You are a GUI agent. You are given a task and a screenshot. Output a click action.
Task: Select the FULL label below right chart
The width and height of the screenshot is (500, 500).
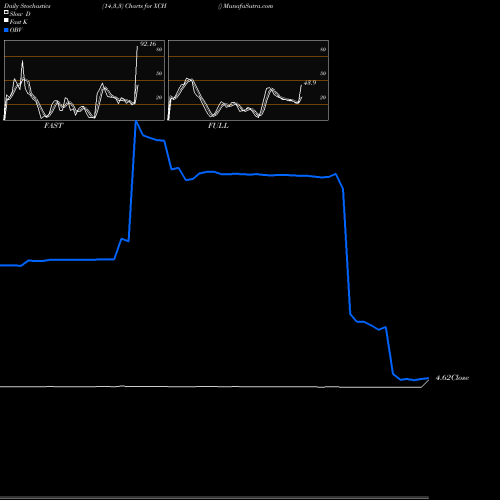(218, 126)
